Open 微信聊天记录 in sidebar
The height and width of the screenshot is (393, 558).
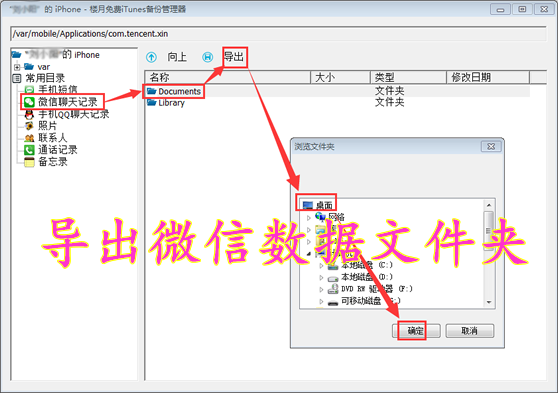click(x=68, y=102)
